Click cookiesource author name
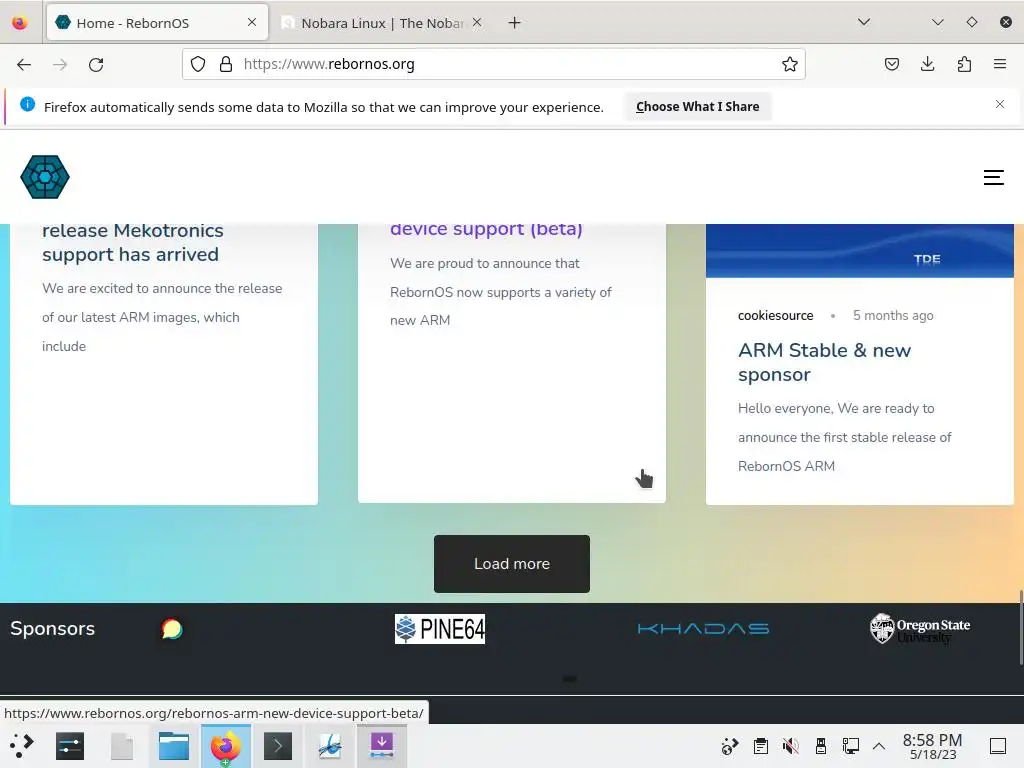1024x768 pixels. [775, 315]
